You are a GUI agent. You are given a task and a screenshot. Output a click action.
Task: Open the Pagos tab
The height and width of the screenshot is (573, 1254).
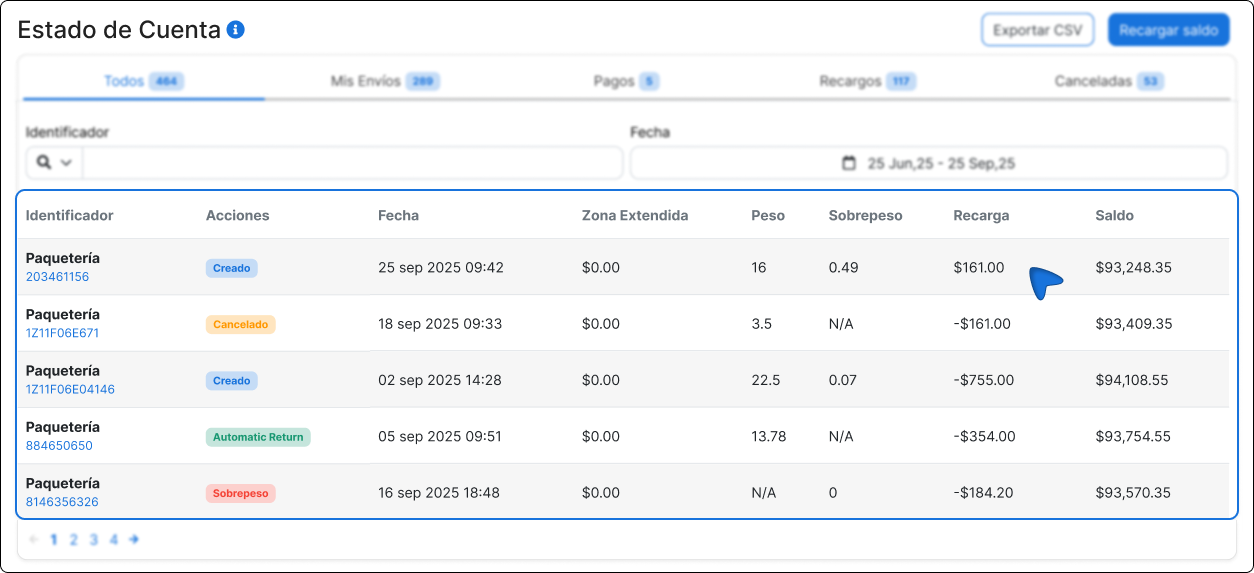[626, 81]
